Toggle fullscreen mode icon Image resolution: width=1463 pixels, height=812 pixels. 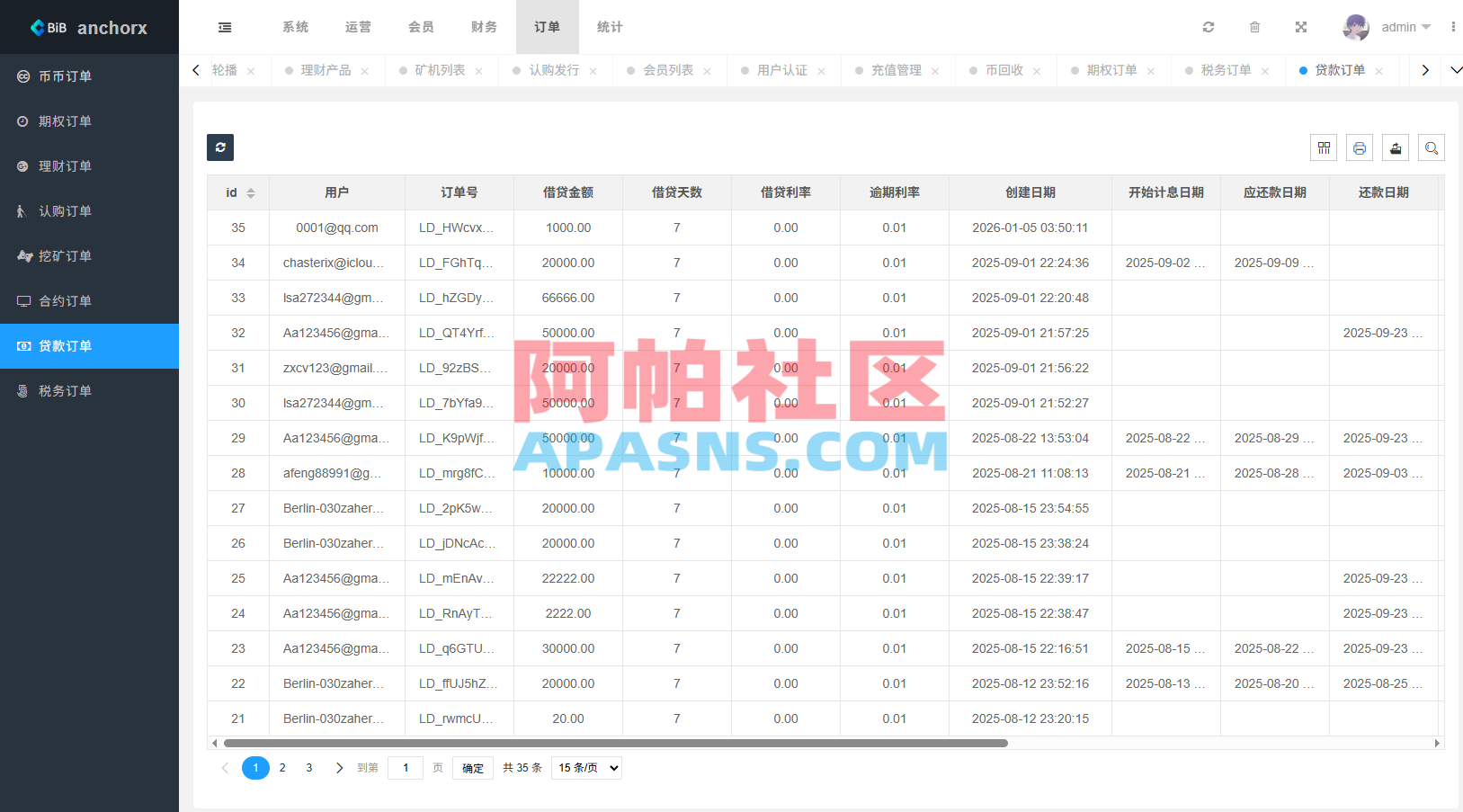click(1300, 27)
